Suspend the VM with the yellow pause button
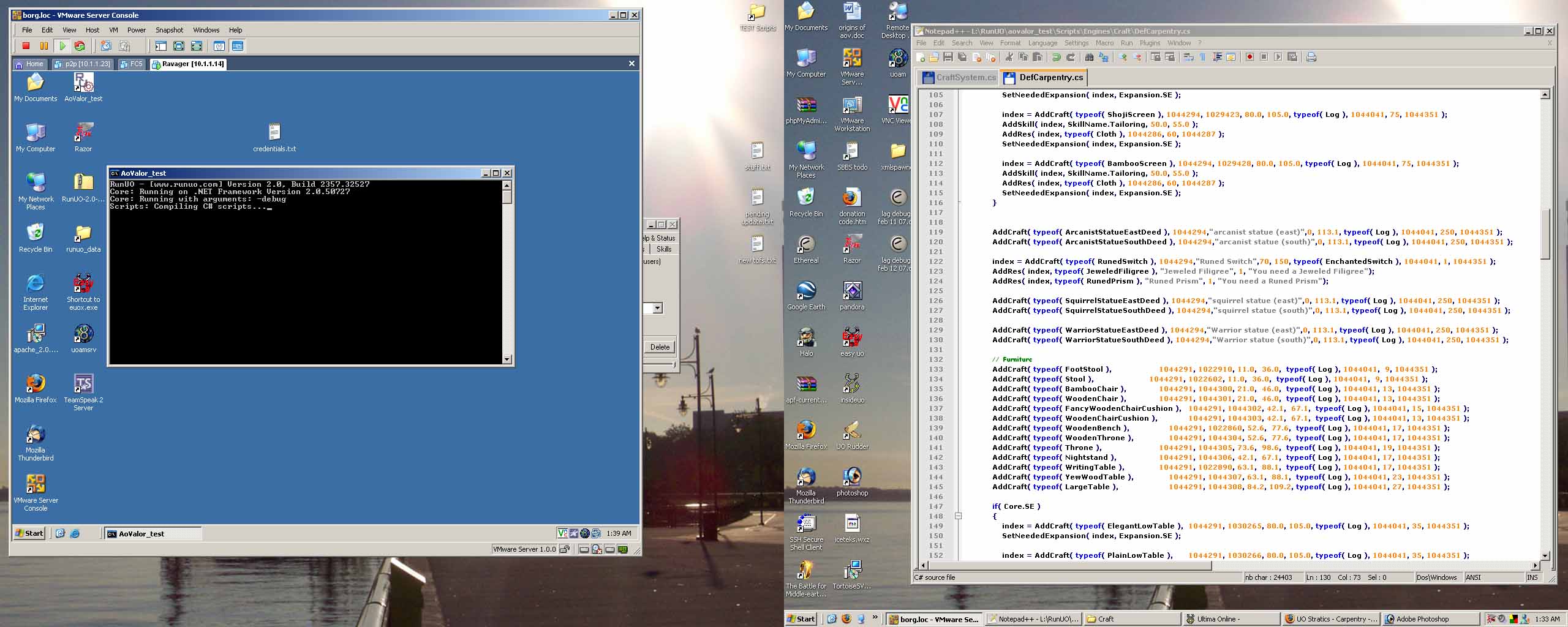1568x627 pixels. coord(44,46)
